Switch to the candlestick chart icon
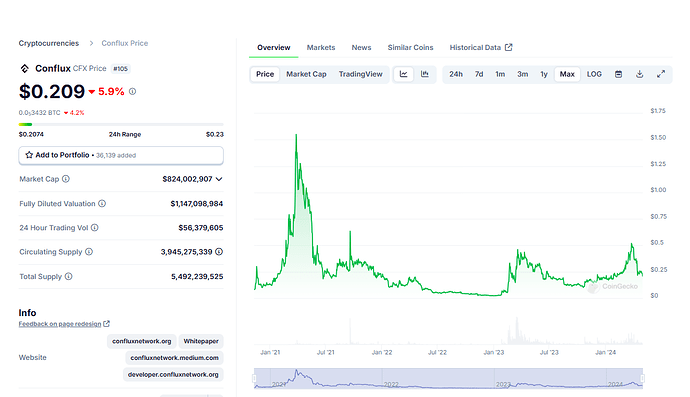 [425, 74]
